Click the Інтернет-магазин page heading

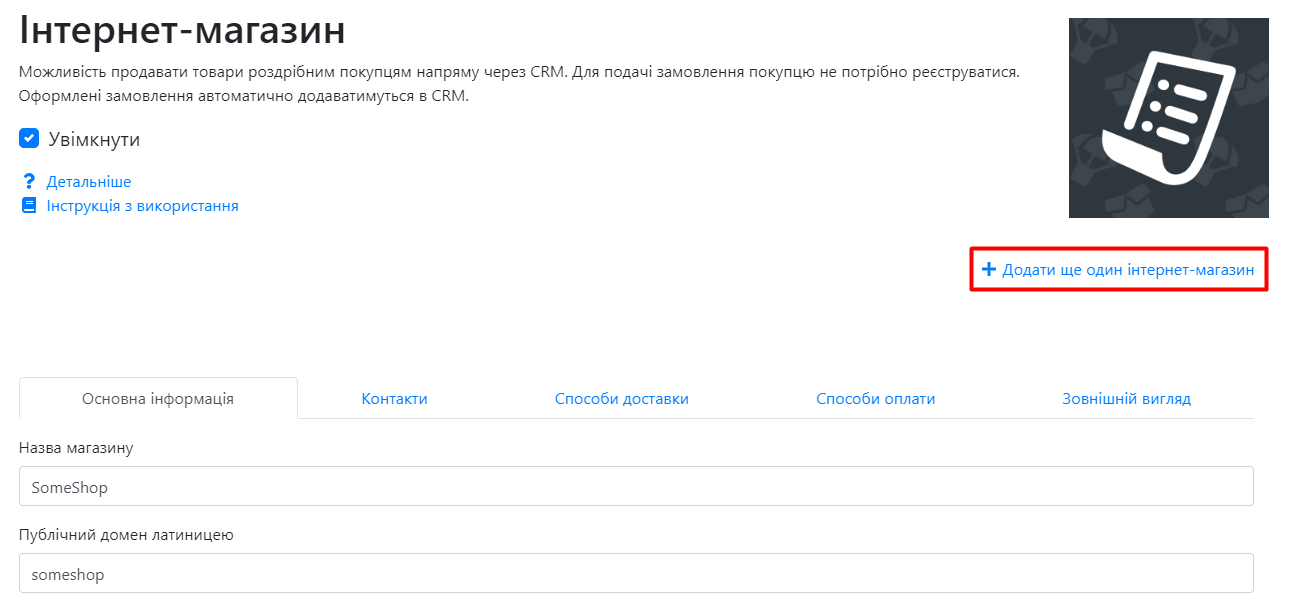coord(182,30)
